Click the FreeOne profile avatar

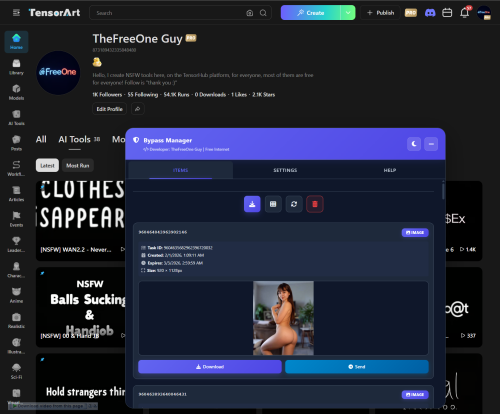tap(58, 73)
